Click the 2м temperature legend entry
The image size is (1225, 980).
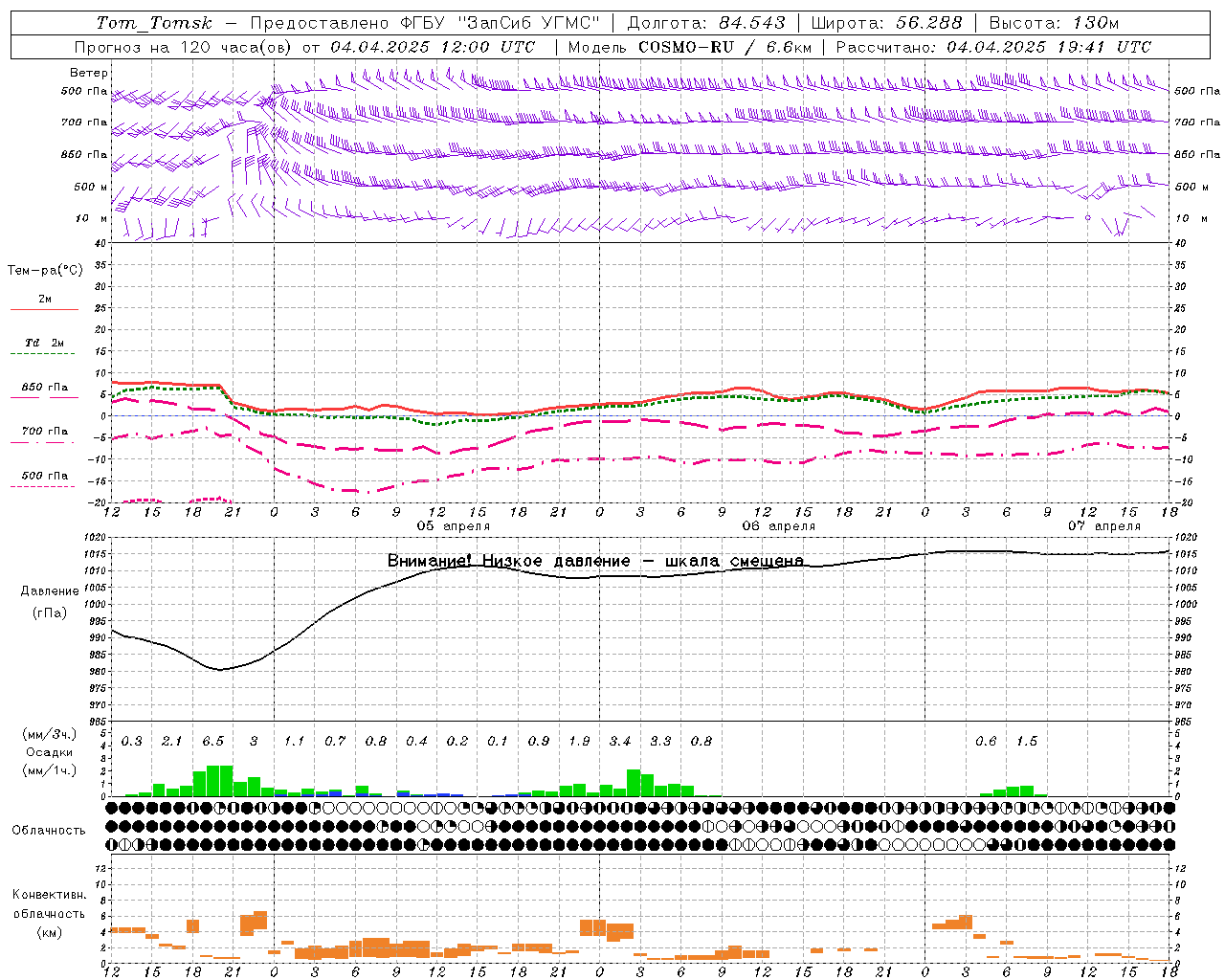point(45,300)
